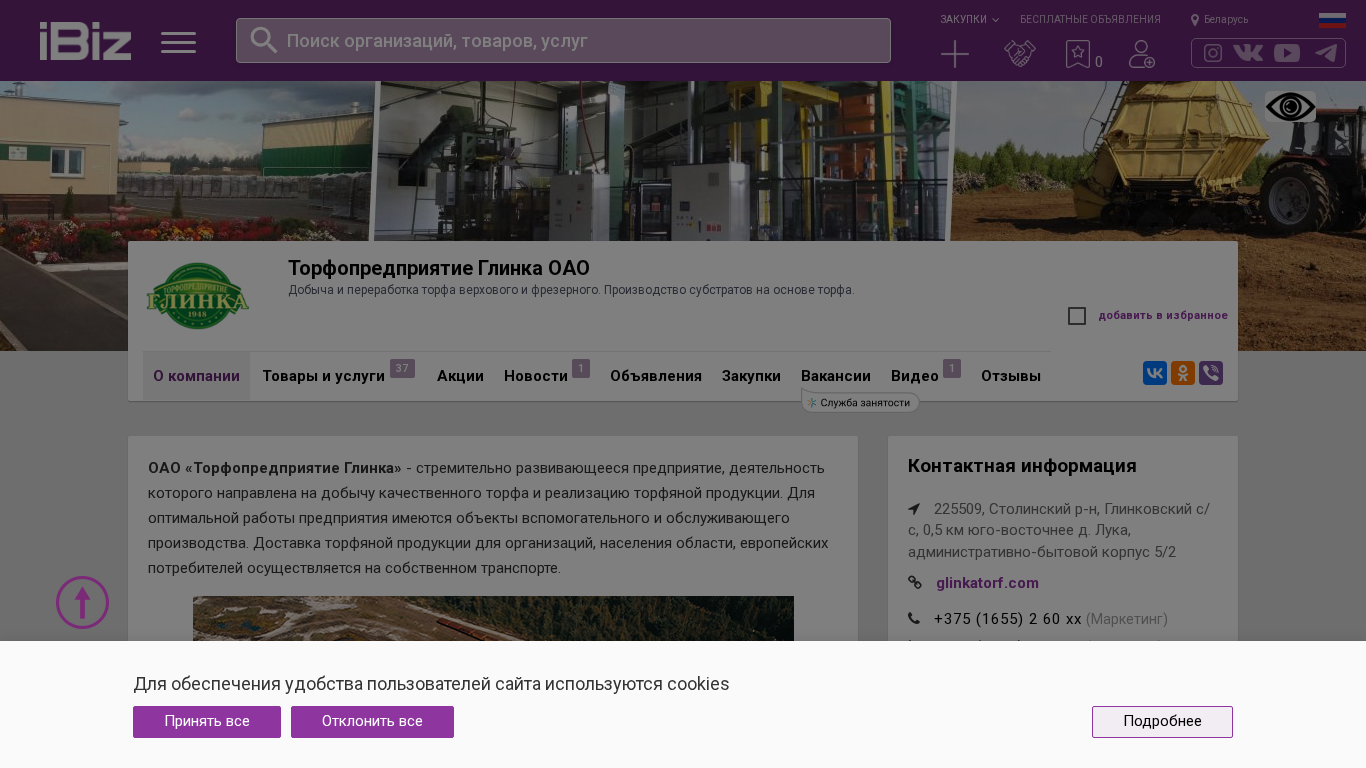Click the 'Служба занятости' badge
The width and height of the screenshot is (1366, 768).
(860, 402)
